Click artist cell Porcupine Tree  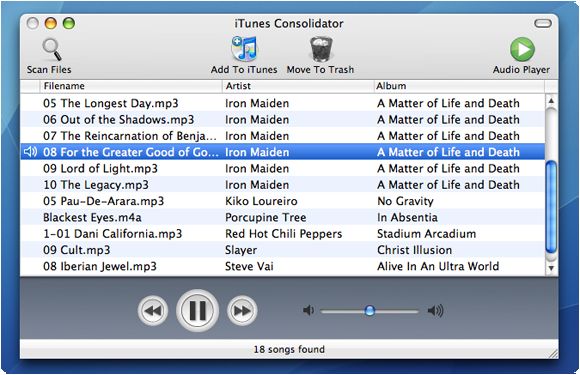coord(266,217)
